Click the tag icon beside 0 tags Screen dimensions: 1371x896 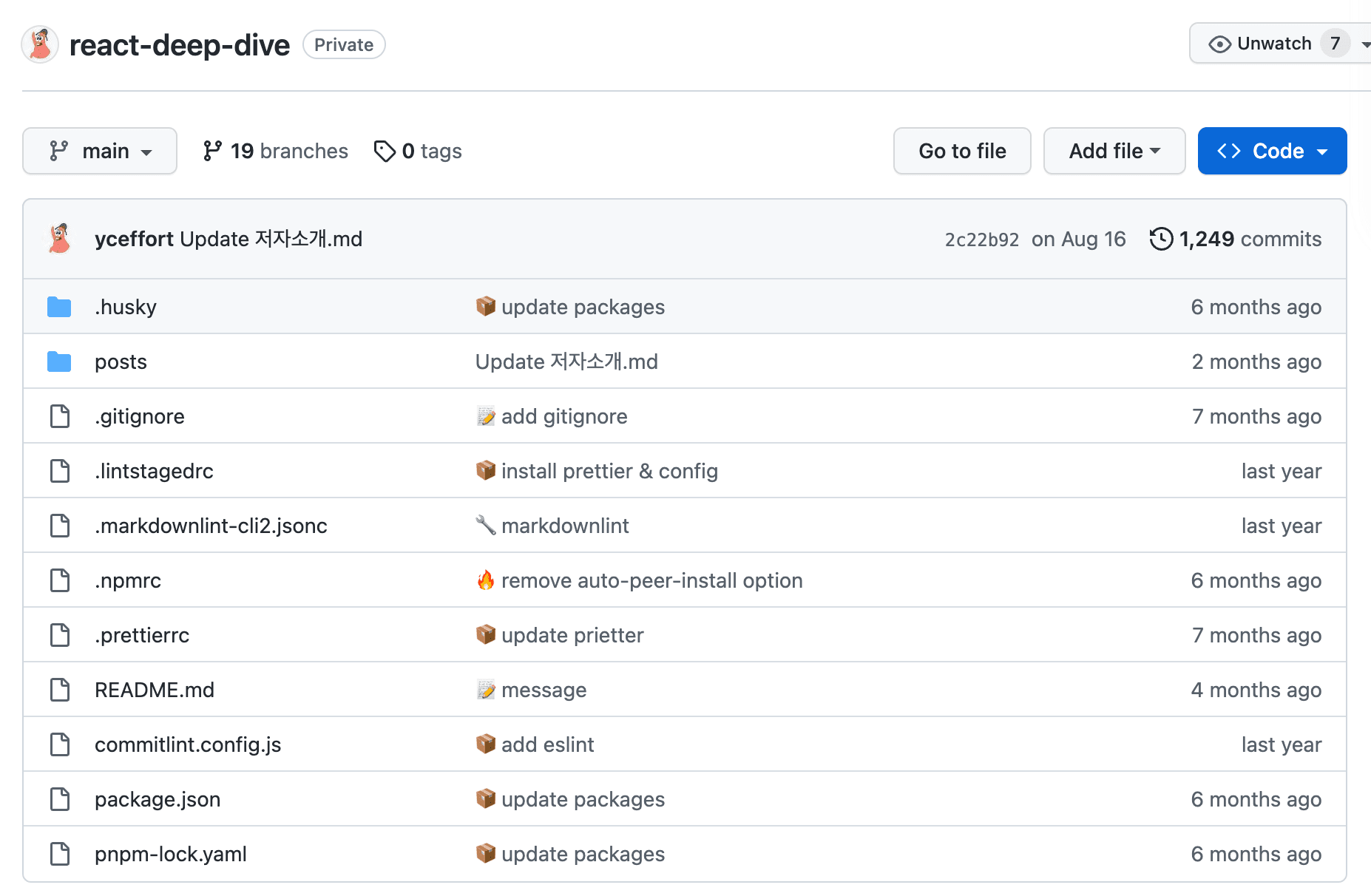click(384, 150)
